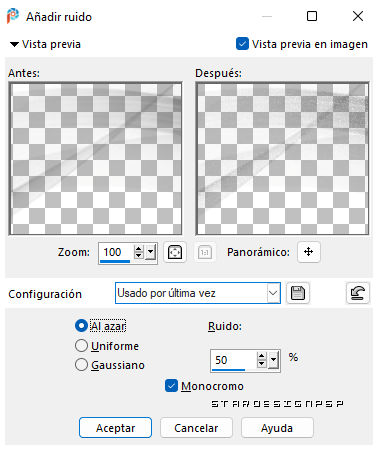The width and height of the screenshot is (378, 450).
Task: Collapse the Vista previa section
Action: (x=14, y=44)
